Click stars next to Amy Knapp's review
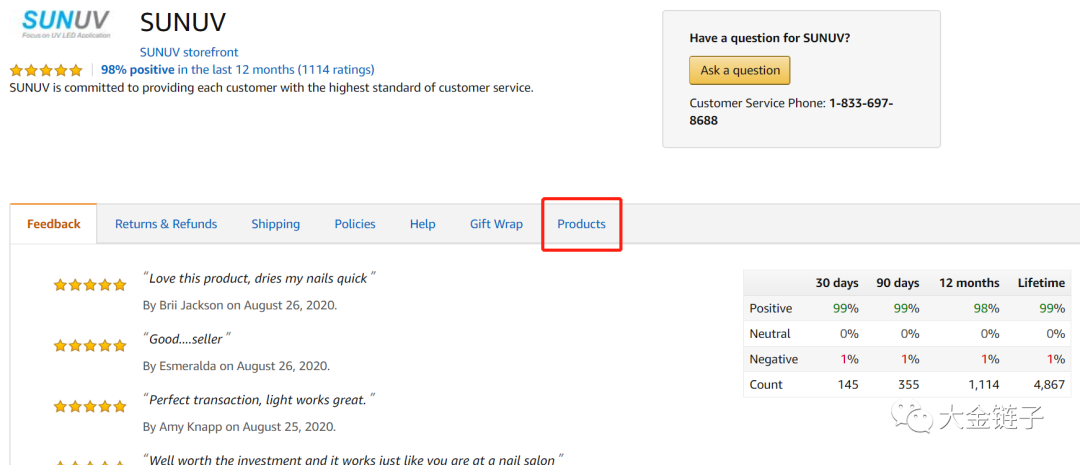This screenshot has width=1080, height=465. [90, 406]
